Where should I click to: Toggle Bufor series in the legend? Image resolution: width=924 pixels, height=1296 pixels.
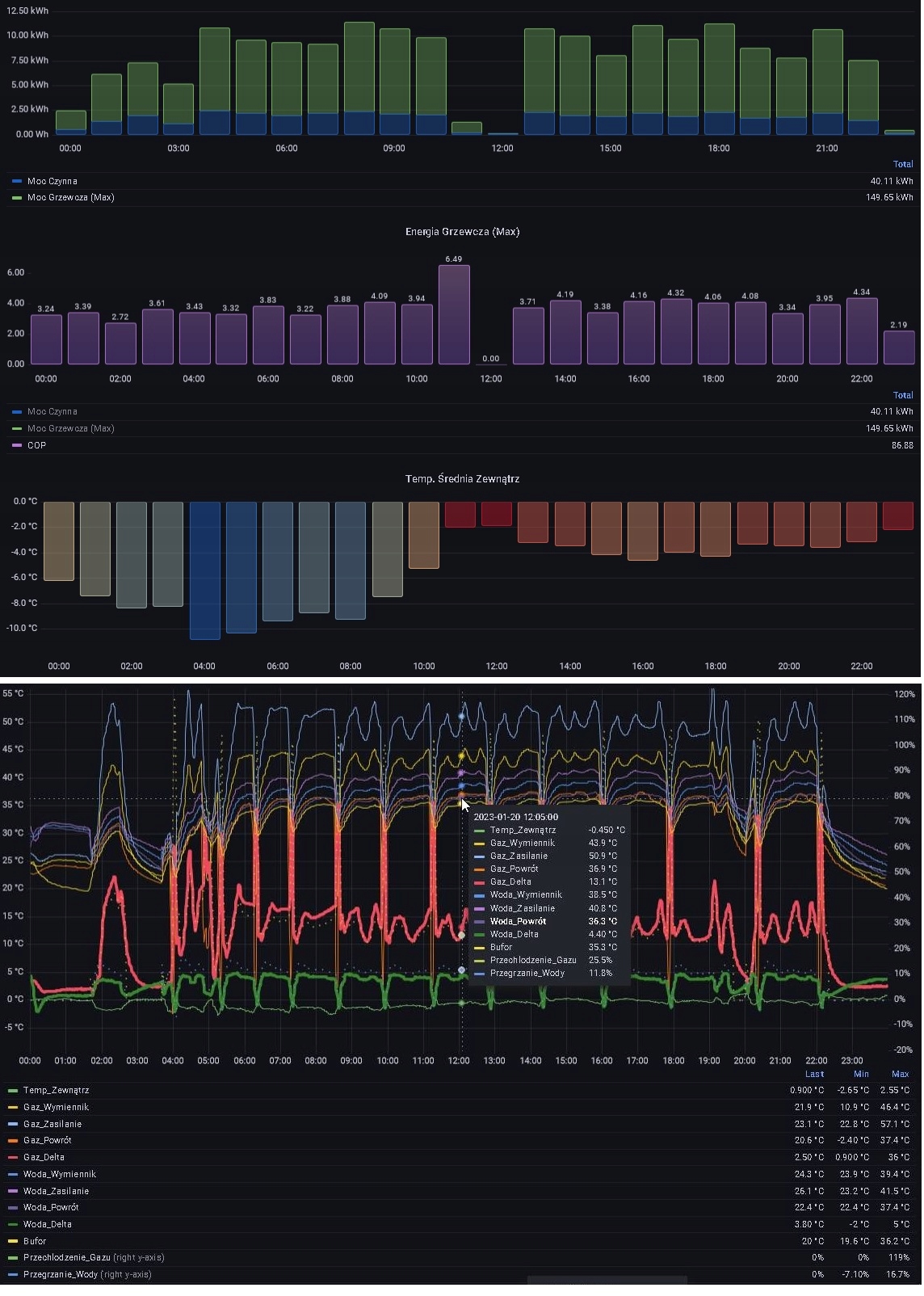pos(35,1243)
